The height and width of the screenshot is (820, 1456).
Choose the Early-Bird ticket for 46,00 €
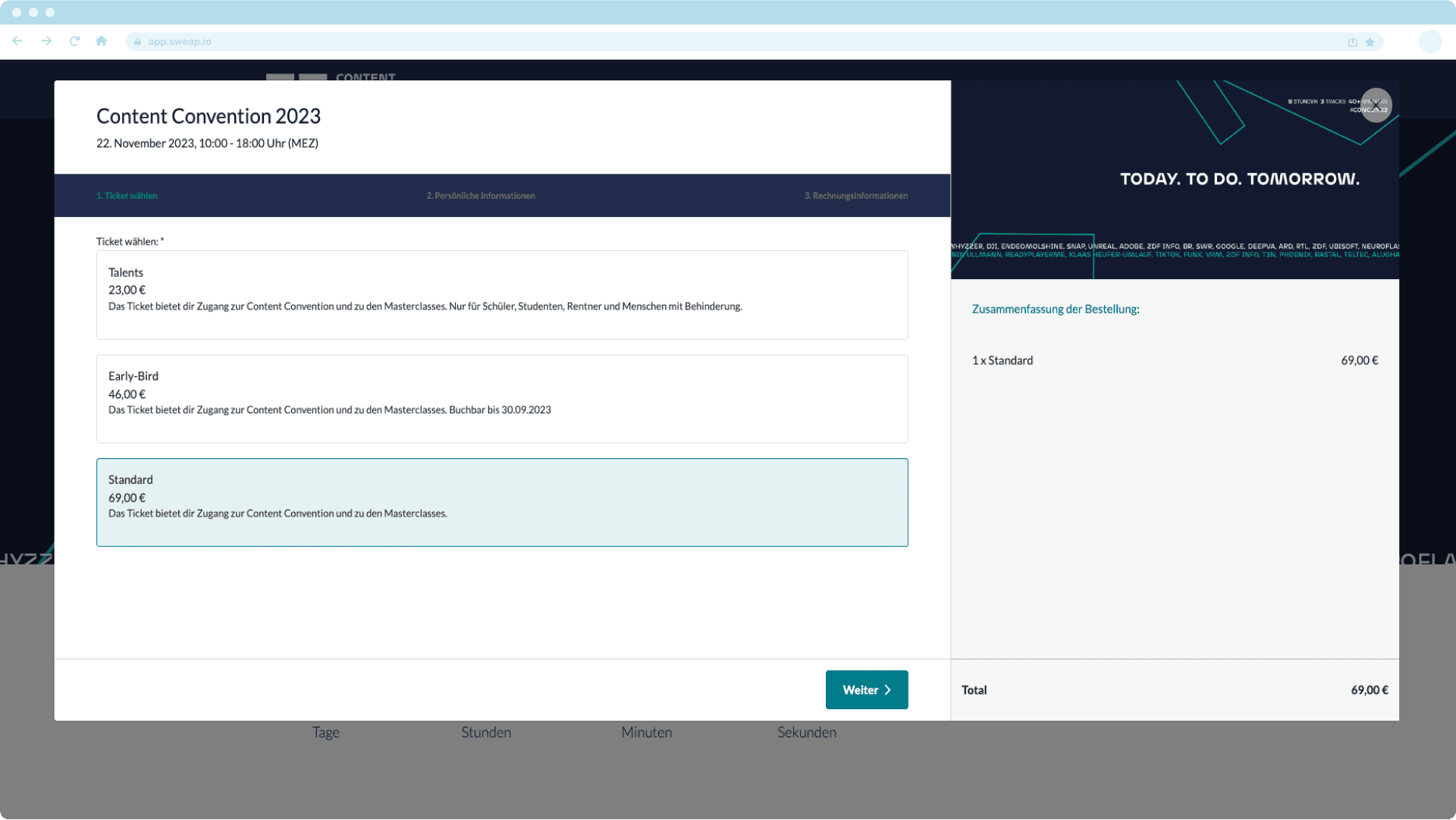pos(501,398)
